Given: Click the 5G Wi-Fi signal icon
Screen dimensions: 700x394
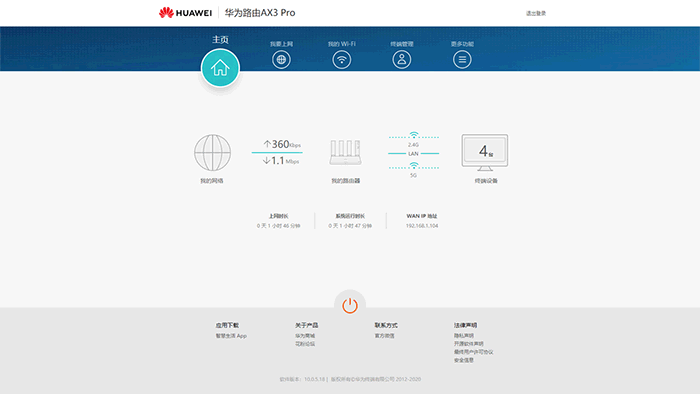Looking at the screenshot, I should point(414,166).
